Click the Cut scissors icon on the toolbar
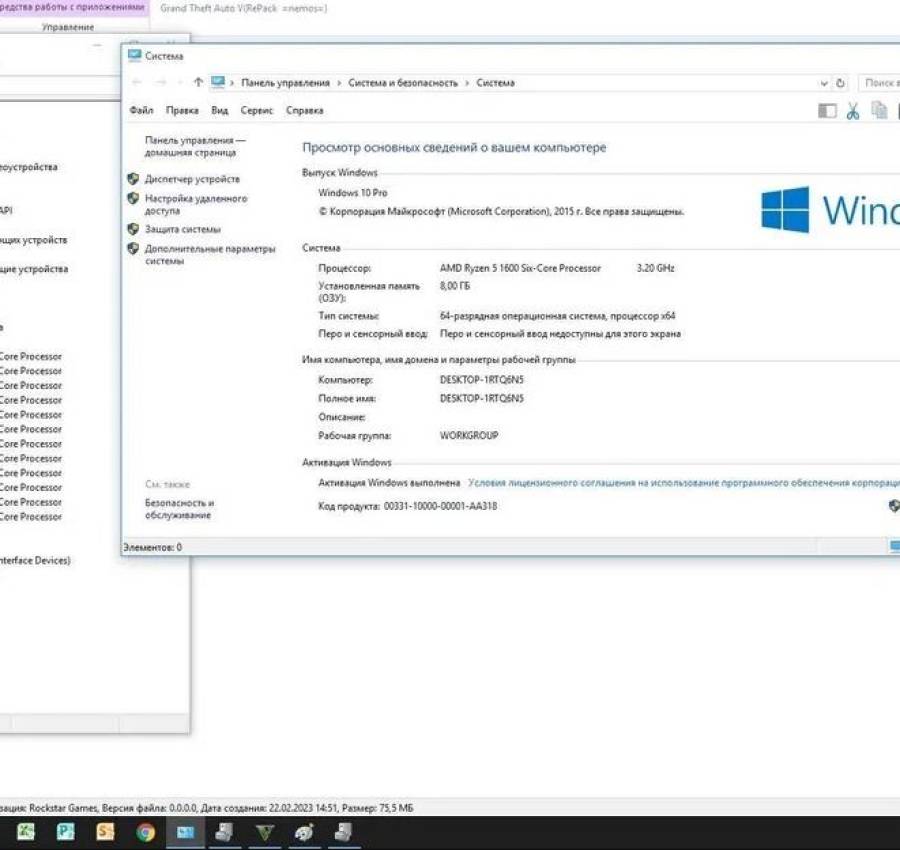This screenshot has height=850, width=900. [853, 111]
